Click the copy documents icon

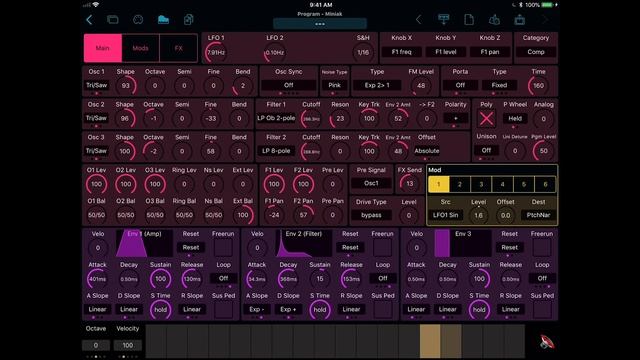point(188,20)
